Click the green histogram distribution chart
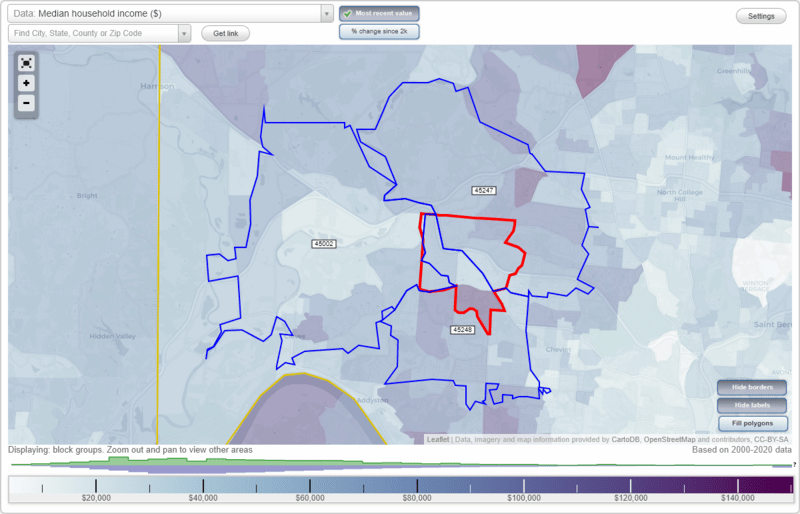 pyautogui.click(x=401, y=461)
